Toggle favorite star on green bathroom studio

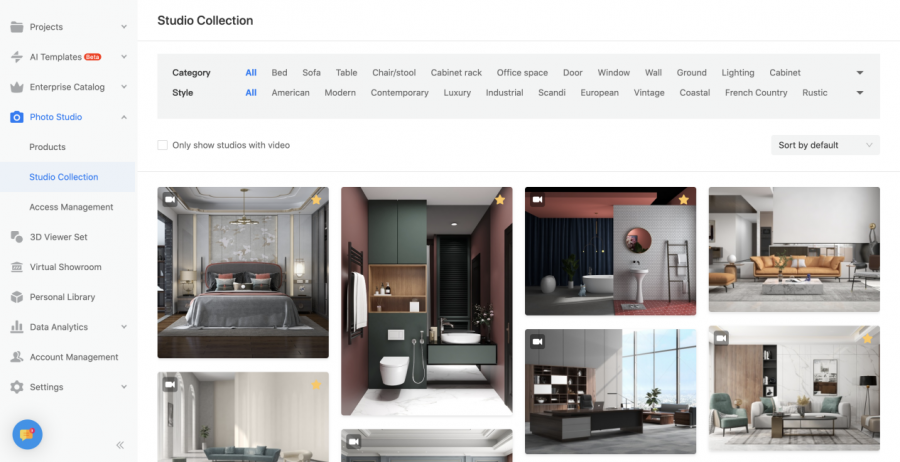pos(500,200)
